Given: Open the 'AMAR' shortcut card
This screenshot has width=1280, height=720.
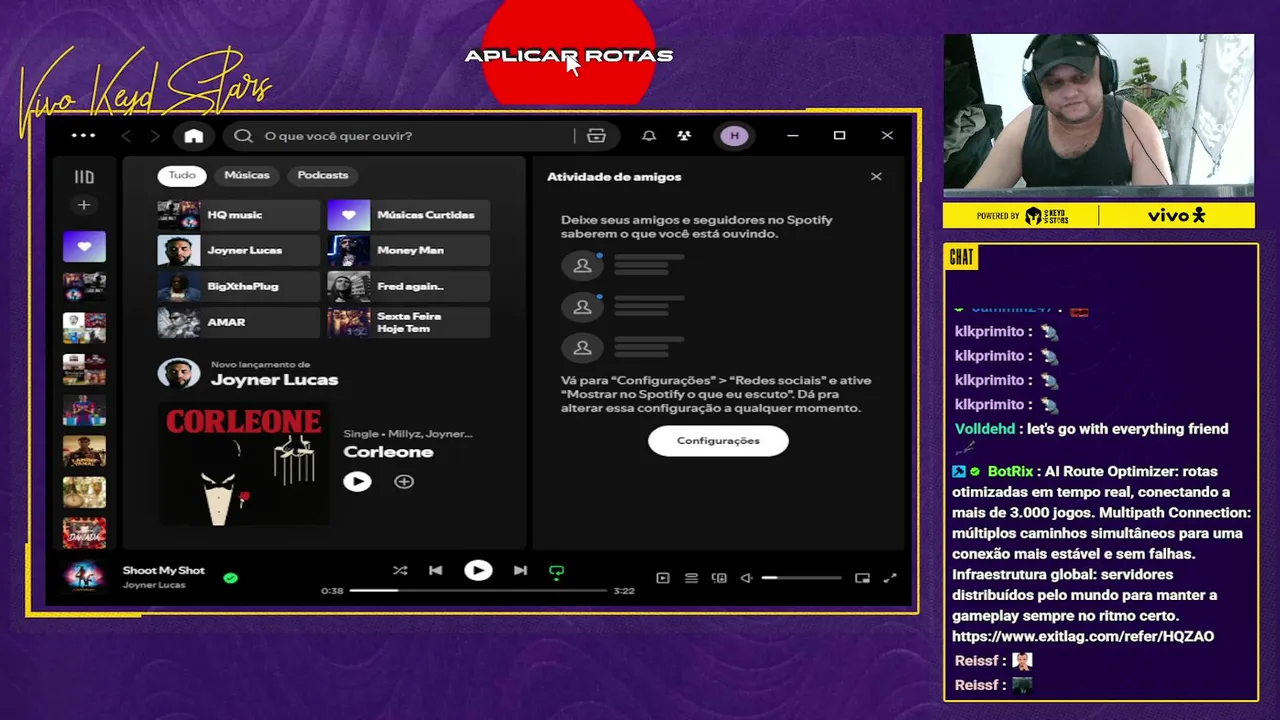Looking at the screenshot, I should pos(238,322).
